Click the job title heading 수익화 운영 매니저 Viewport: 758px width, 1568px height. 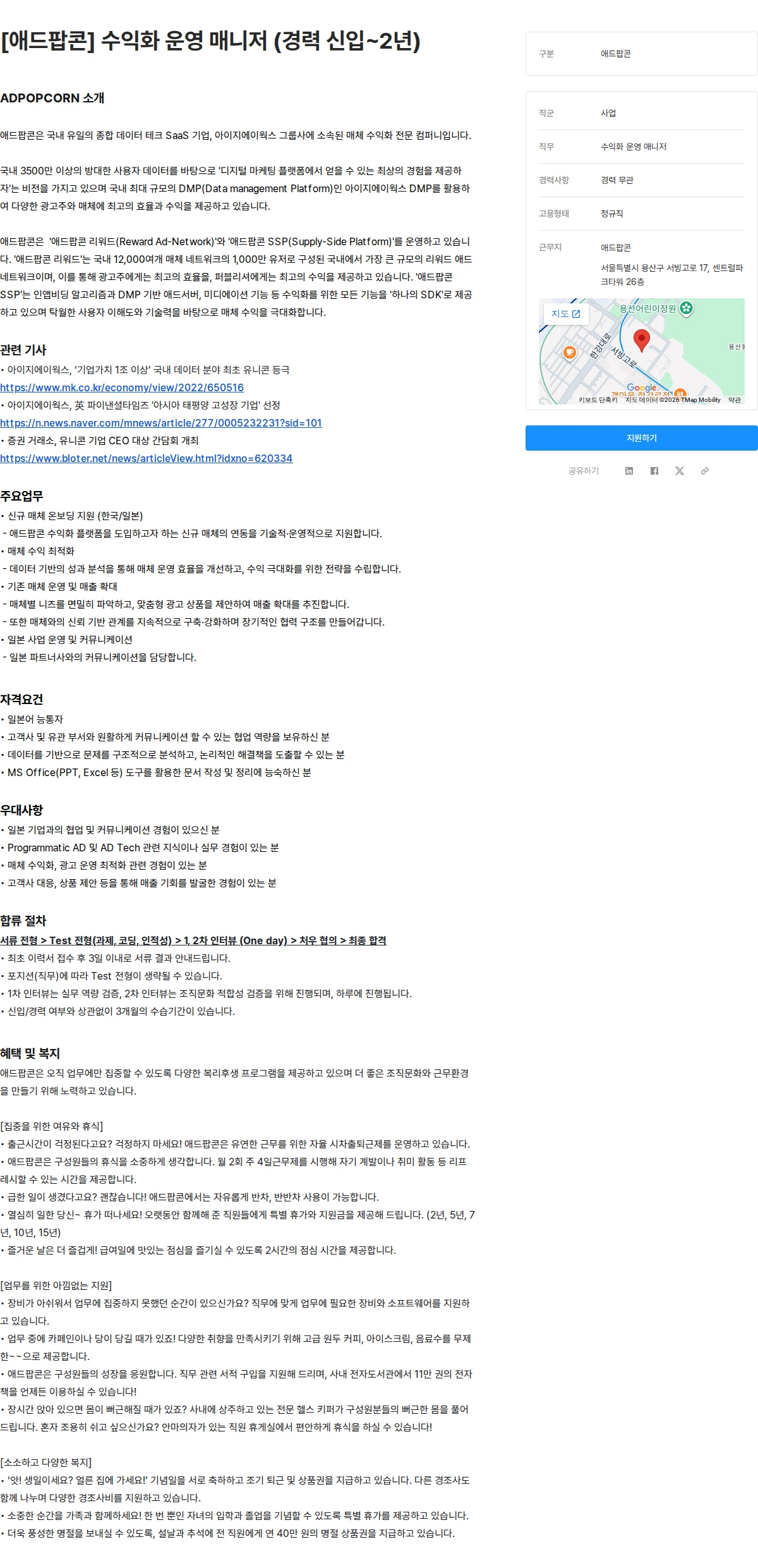point(211,41)
